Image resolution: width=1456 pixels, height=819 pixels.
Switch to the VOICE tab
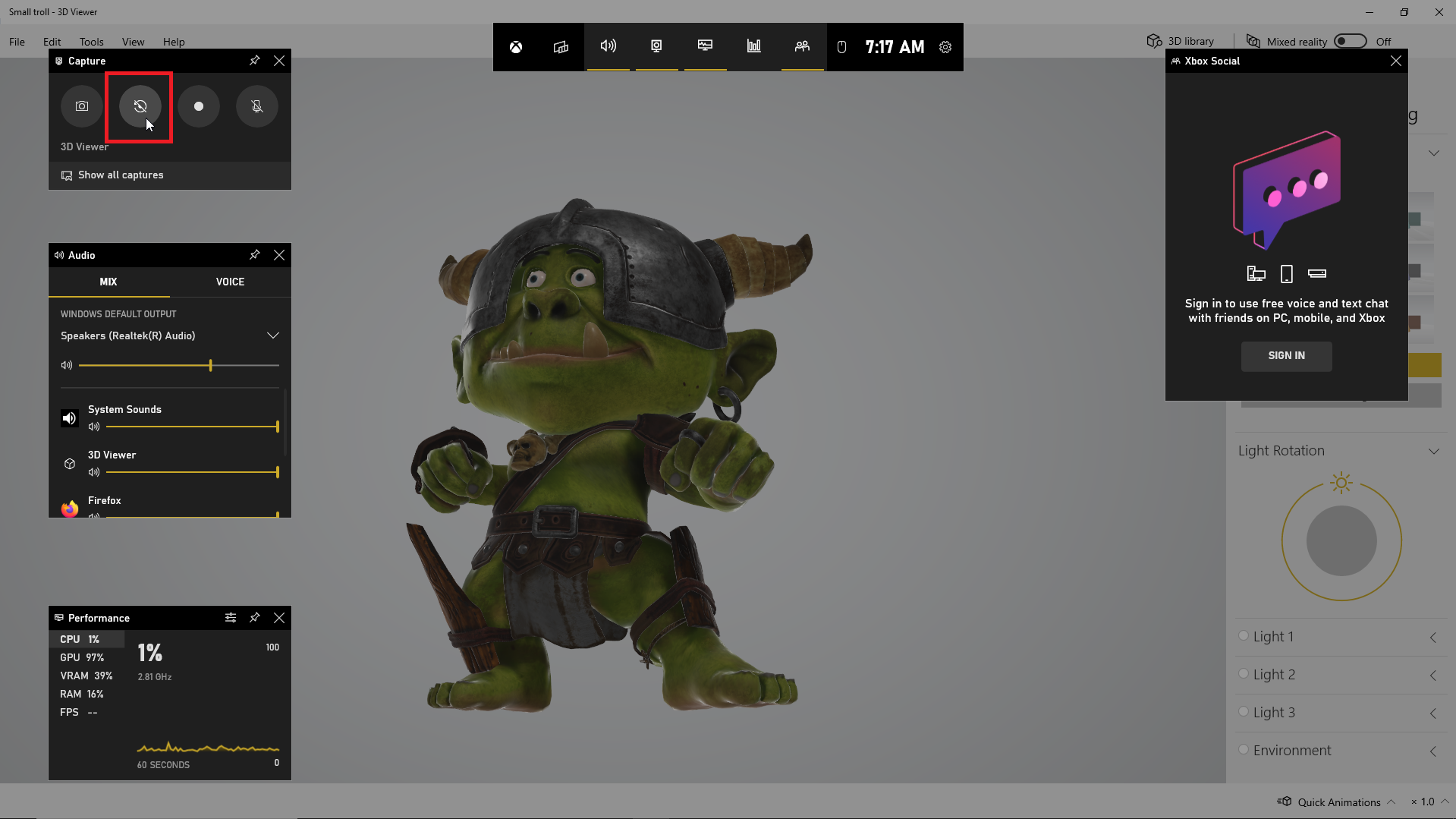click(x=230, y=282)
